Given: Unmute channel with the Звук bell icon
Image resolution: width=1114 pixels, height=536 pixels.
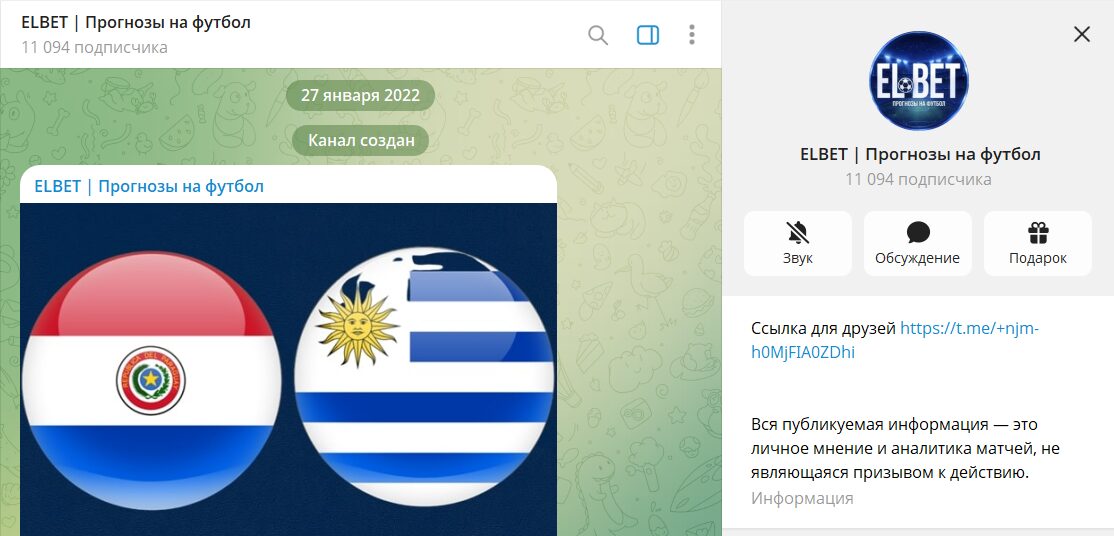Looking at the screenshot, I should click(798, 232).
